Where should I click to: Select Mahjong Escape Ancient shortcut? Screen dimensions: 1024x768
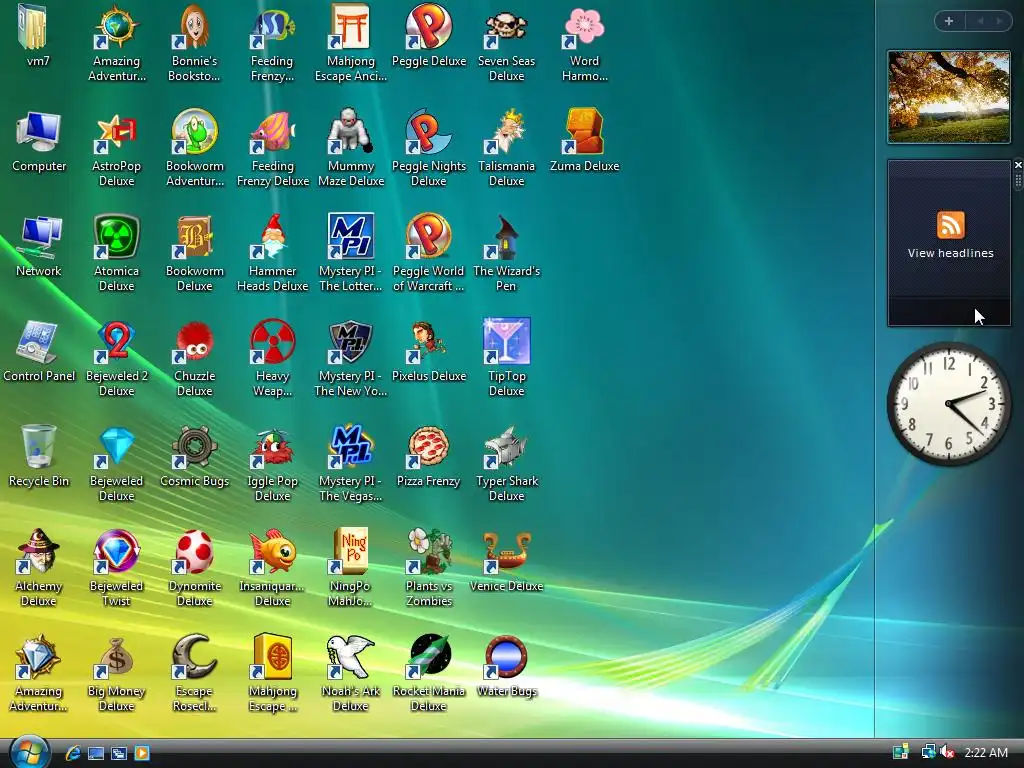[x=351, y=44]
